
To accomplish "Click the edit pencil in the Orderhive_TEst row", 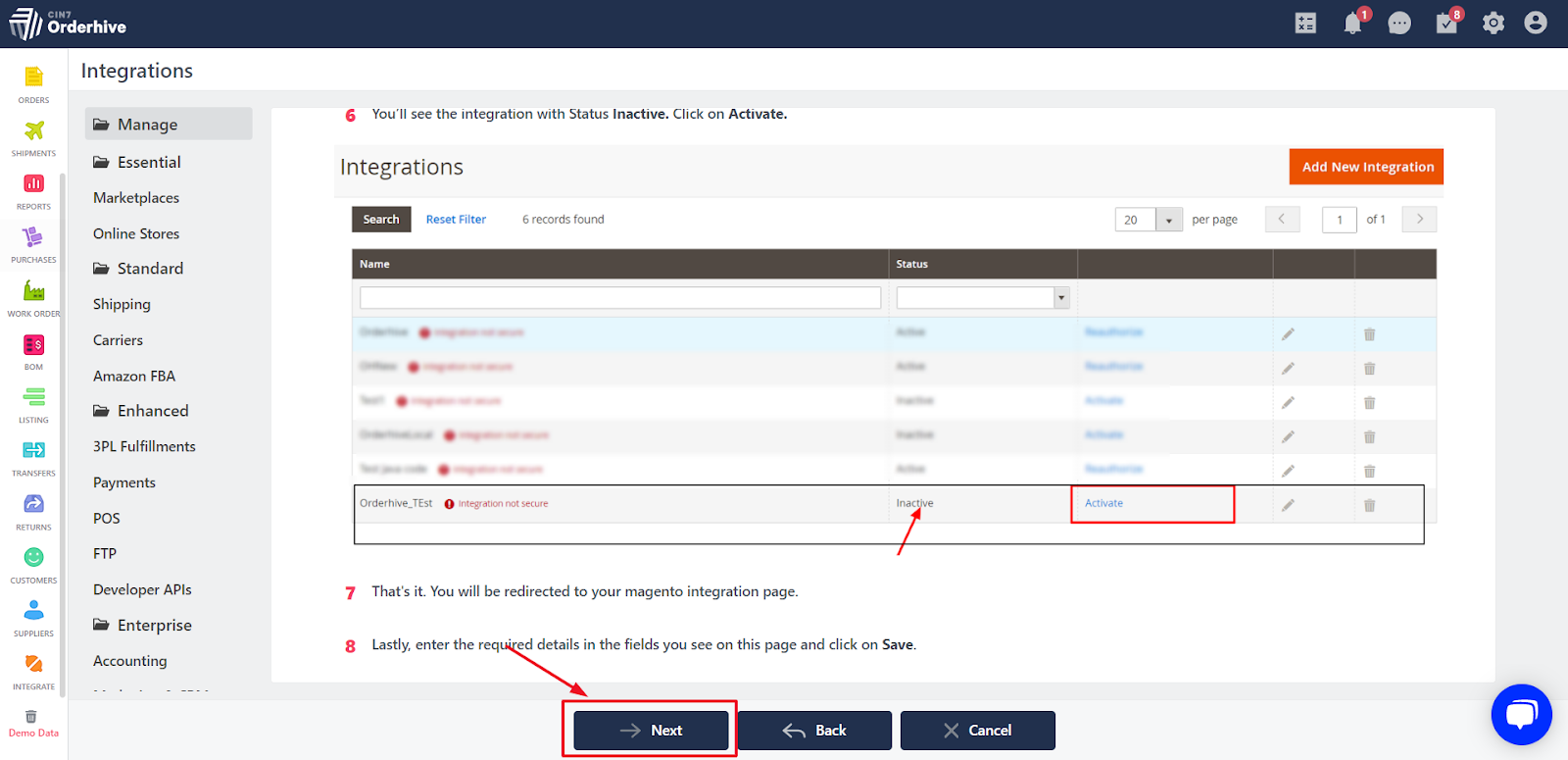I will click(x=1288, y=505).
